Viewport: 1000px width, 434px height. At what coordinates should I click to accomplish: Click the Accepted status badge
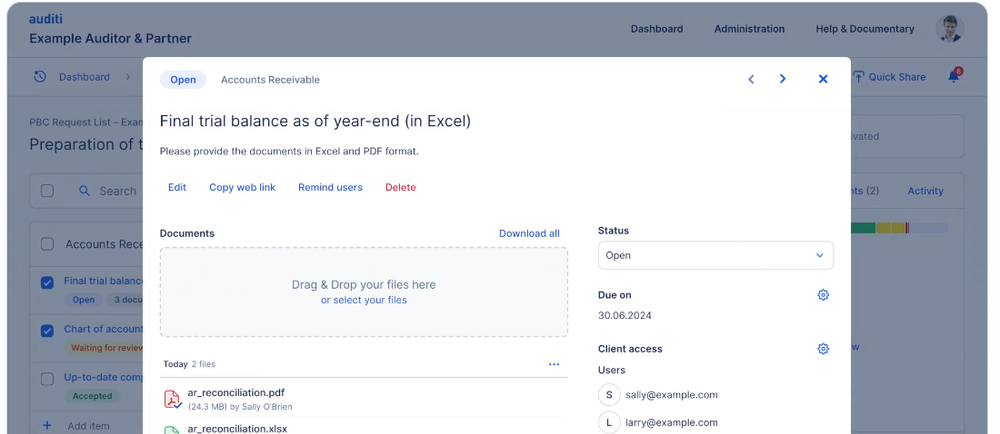click(x=92, y=396)
